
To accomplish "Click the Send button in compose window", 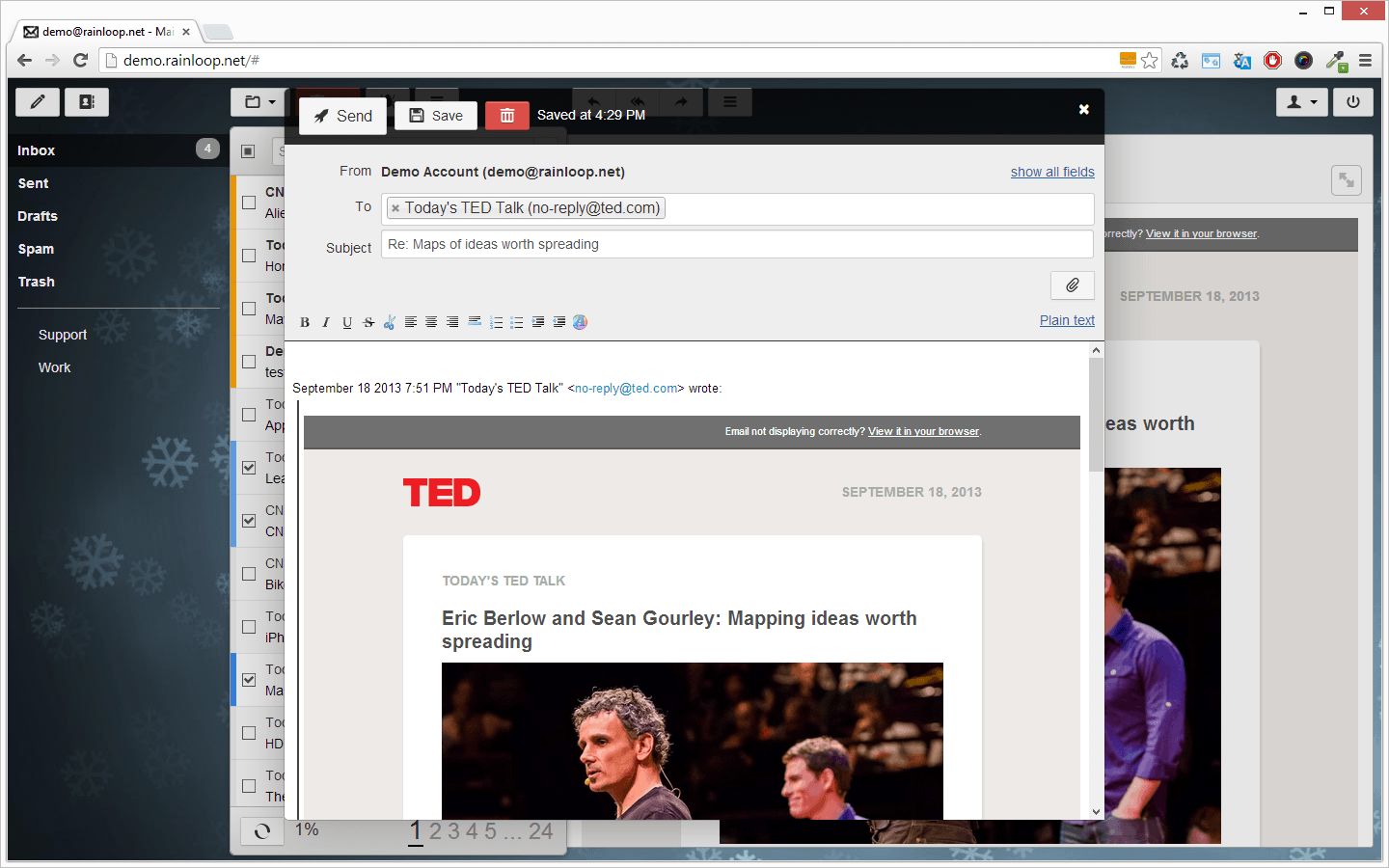I will point(342,116).
